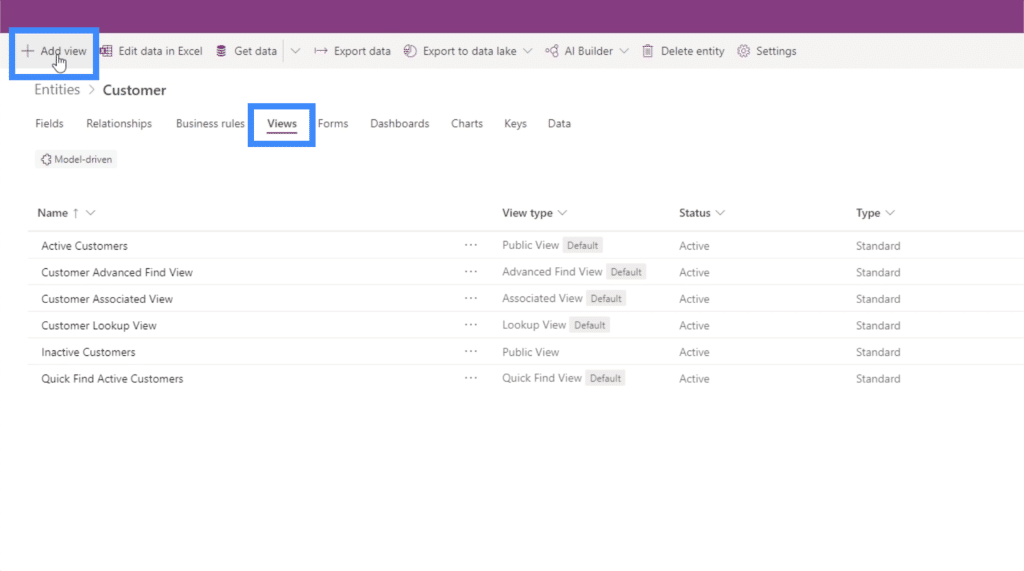1024x571 pixels.
Task: Open more options for Customer Associated View
Action: [x=471, y=298]
